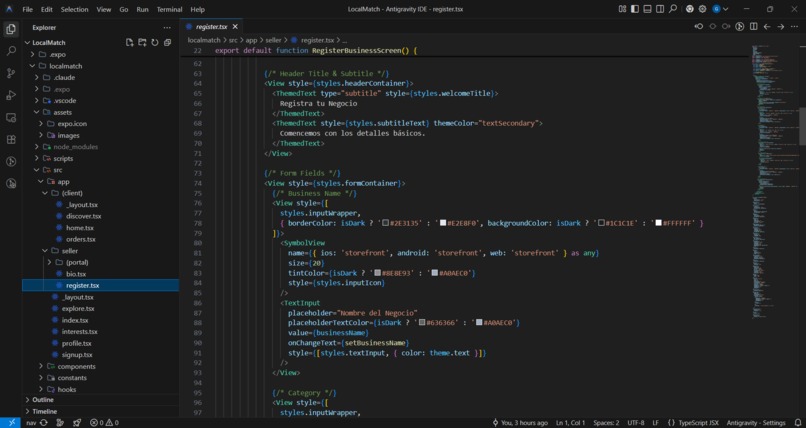Go to next change icon in editor toolbar
Viewport: 806px width, 428px height.
726,27
